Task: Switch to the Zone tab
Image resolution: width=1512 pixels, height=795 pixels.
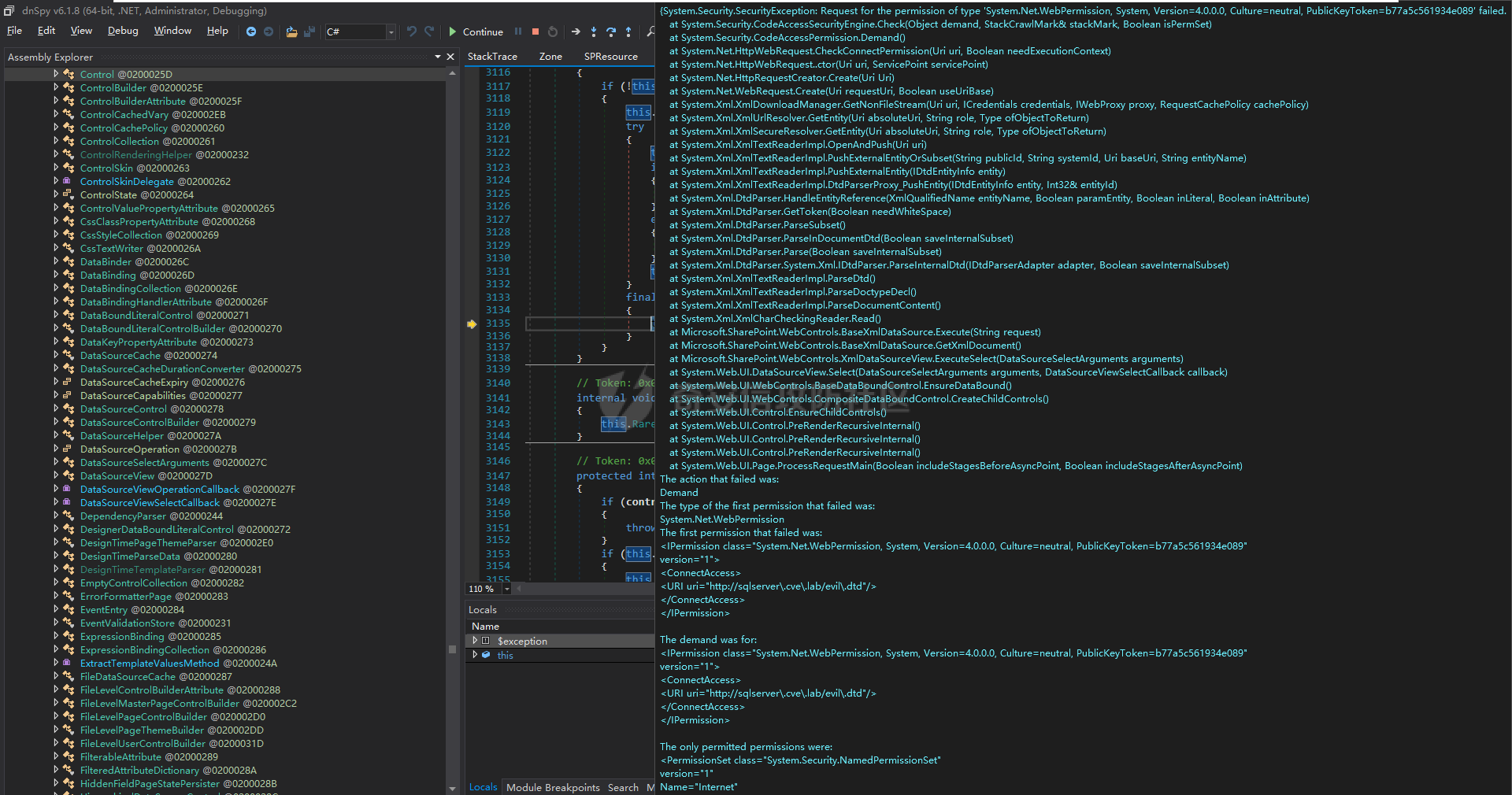Action: click(x=550, y=57)
